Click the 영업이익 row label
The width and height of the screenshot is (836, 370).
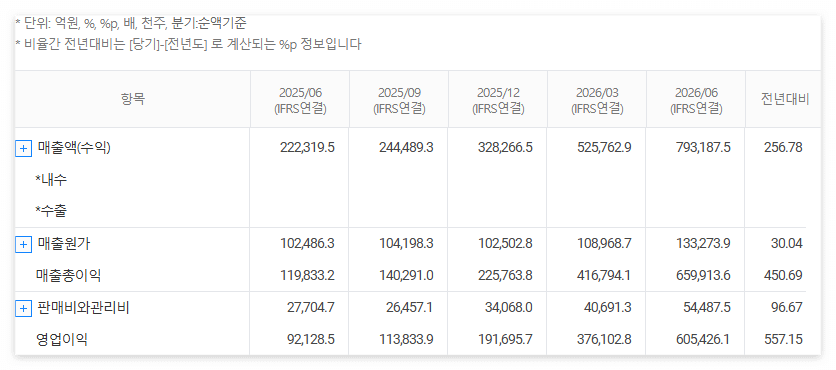[x=62, y=340]
